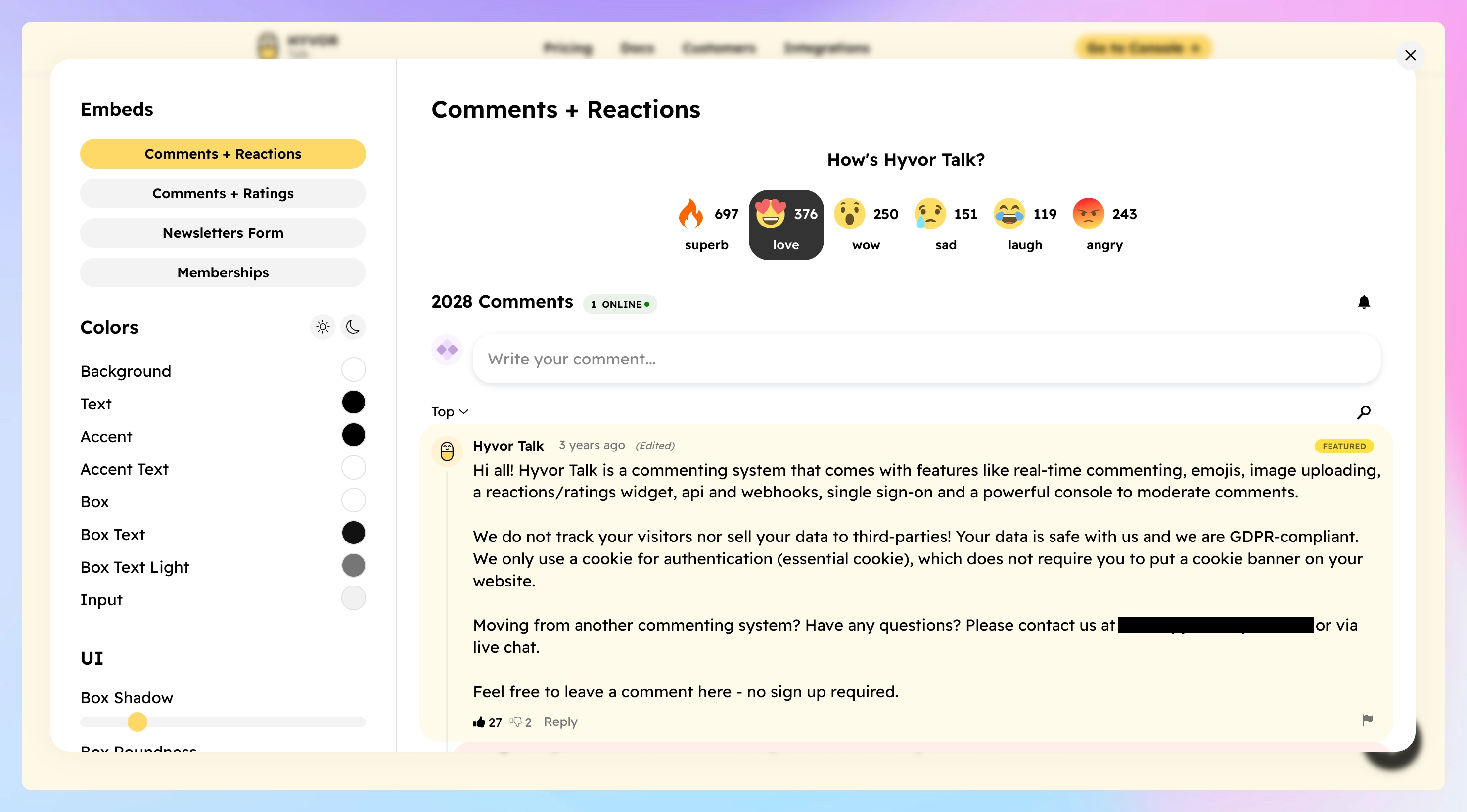Click the search icon in comments section
The height and width of the screenshot is (812, 1467).
tap(1364, 411)
